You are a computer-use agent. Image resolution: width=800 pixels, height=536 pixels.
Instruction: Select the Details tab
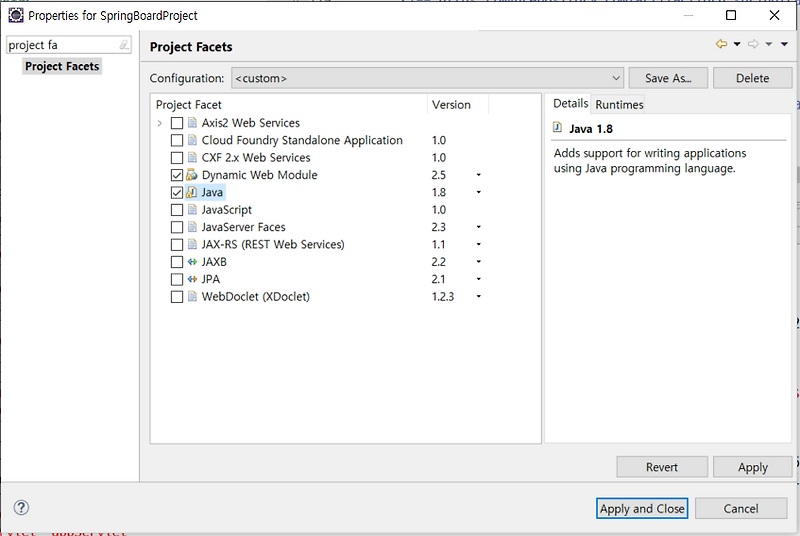571,104
